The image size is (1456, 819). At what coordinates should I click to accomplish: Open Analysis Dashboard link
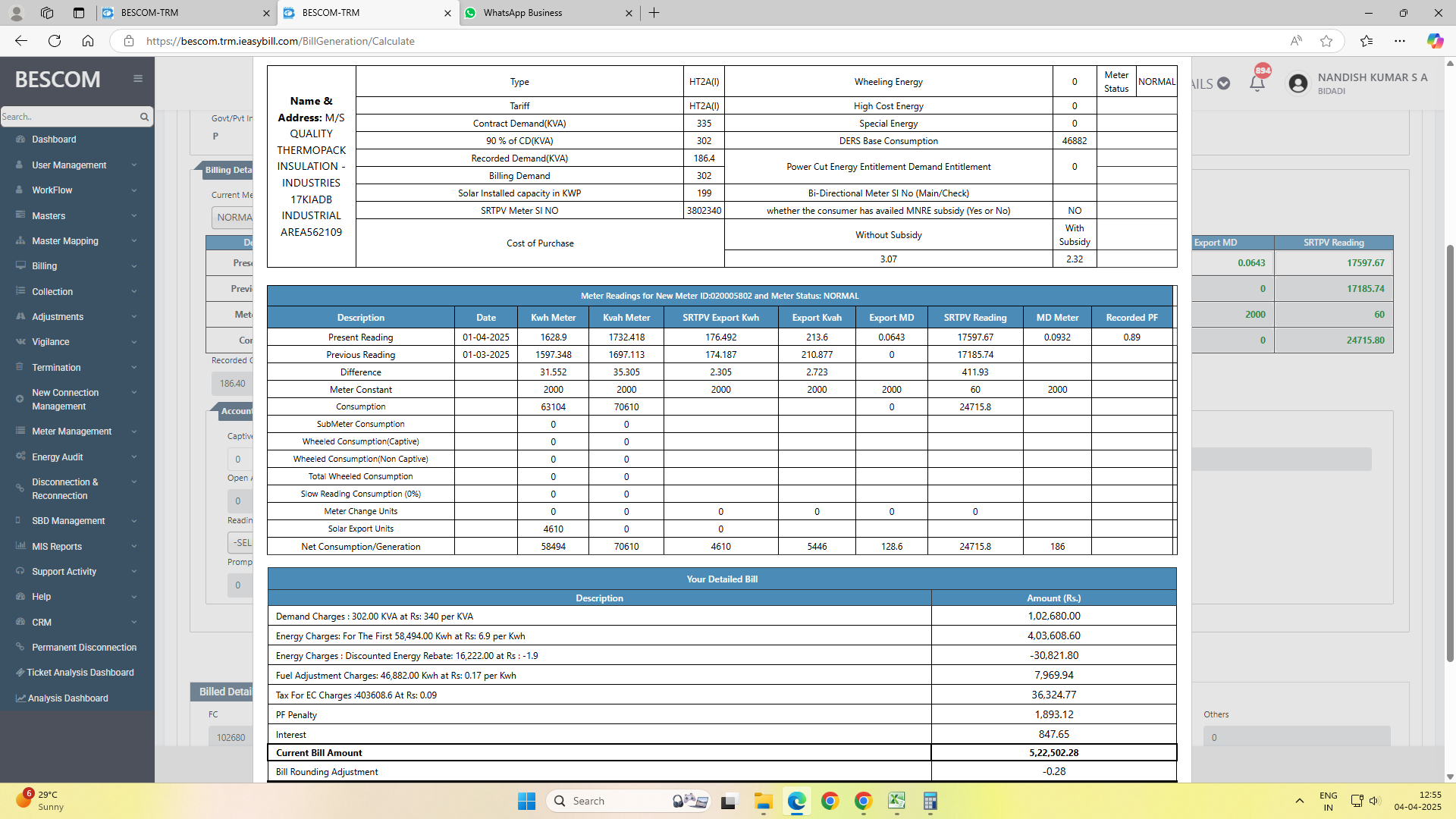(x=77, y=698)
